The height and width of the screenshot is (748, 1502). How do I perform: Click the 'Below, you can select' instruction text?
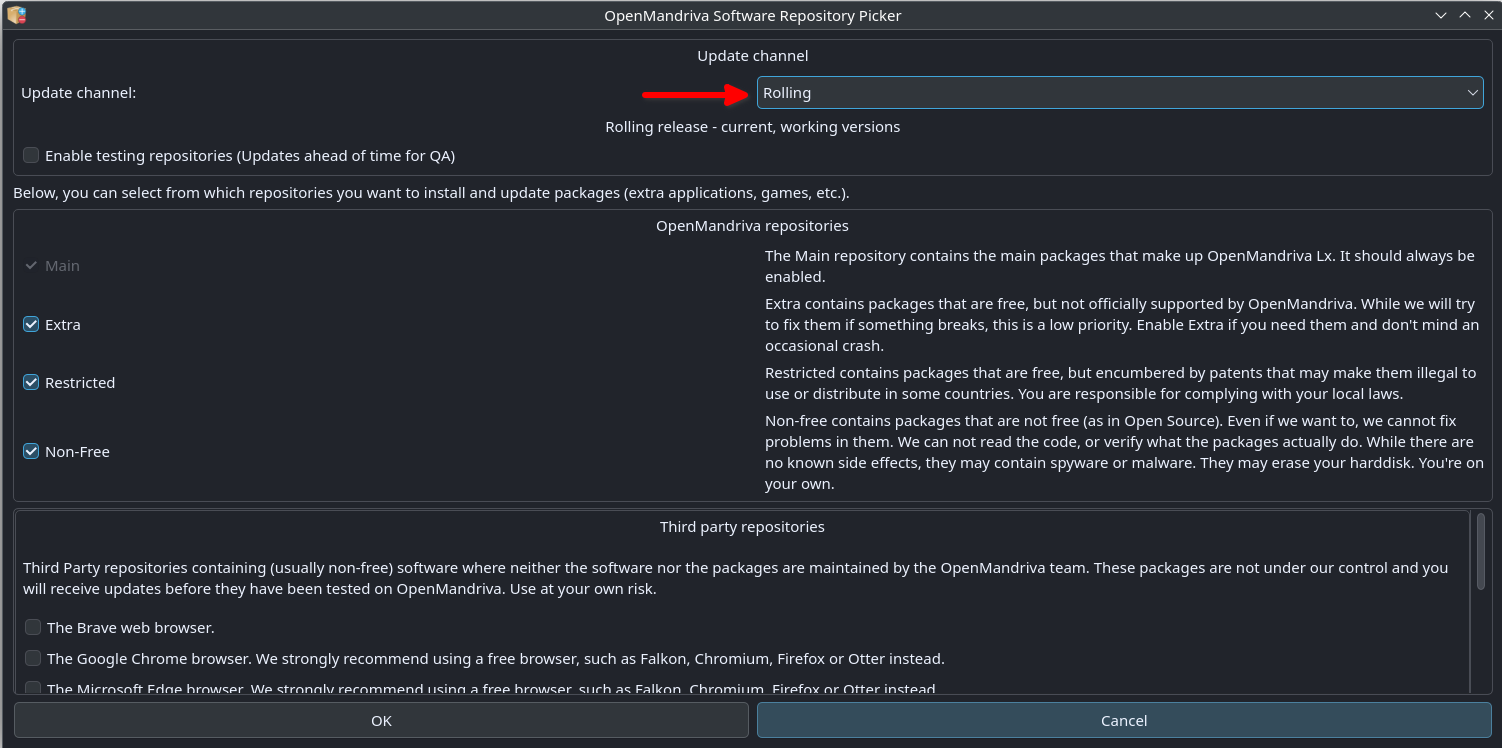click(x=431, y=192)
